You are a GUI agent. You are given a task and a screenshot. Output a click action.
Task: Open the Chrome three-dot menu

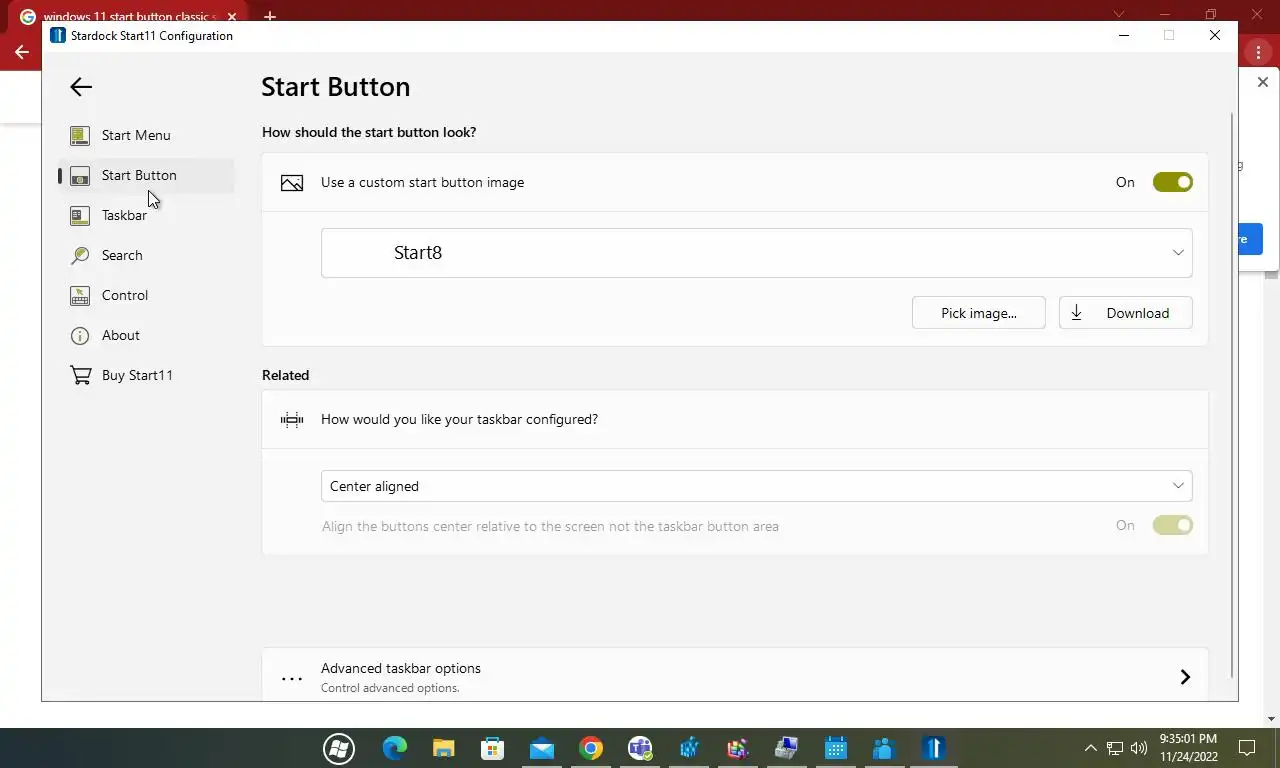tap(1258, 52)
